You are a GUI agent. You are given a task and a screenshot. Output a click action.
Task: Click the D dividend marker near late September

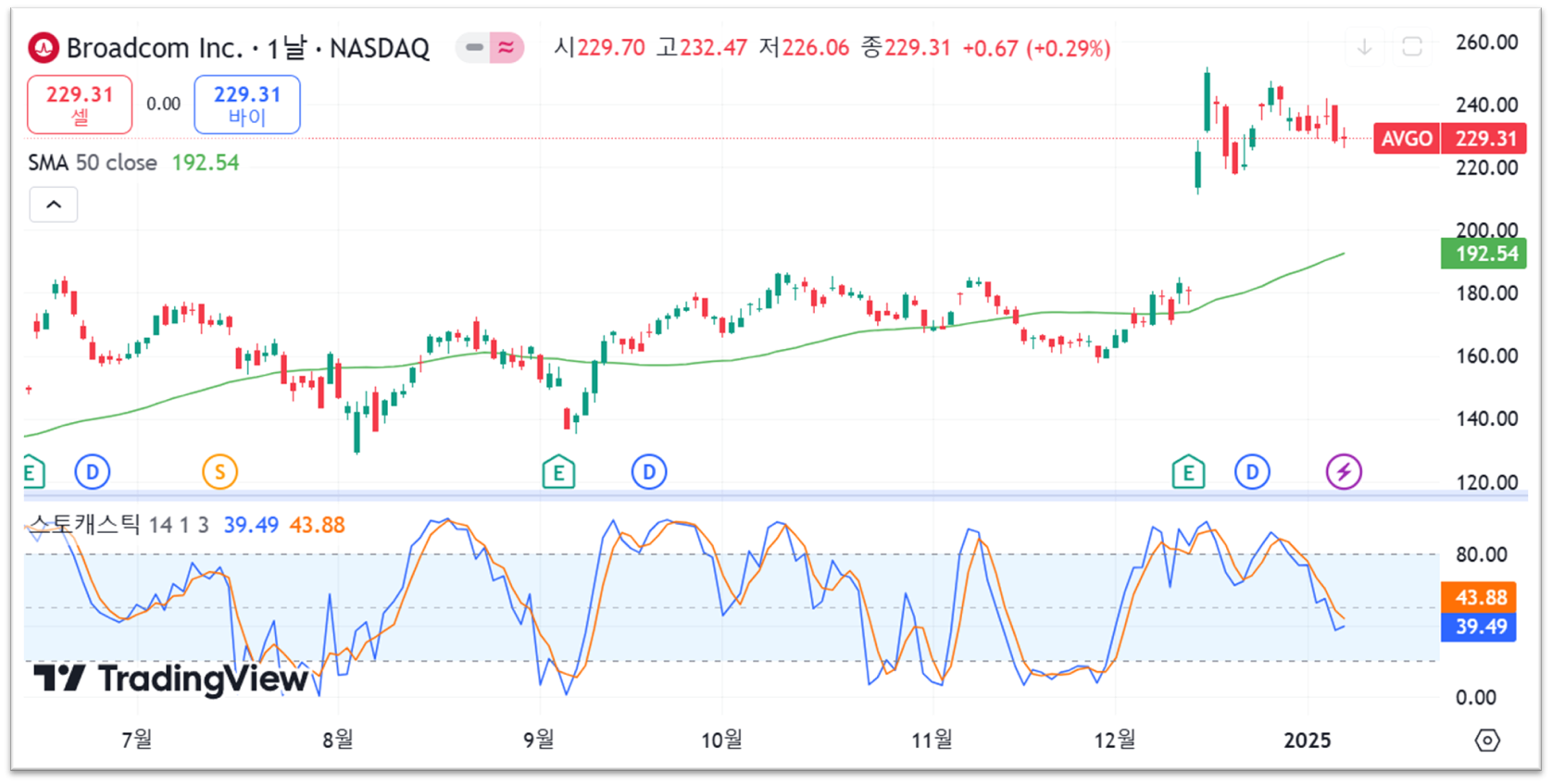649,472
